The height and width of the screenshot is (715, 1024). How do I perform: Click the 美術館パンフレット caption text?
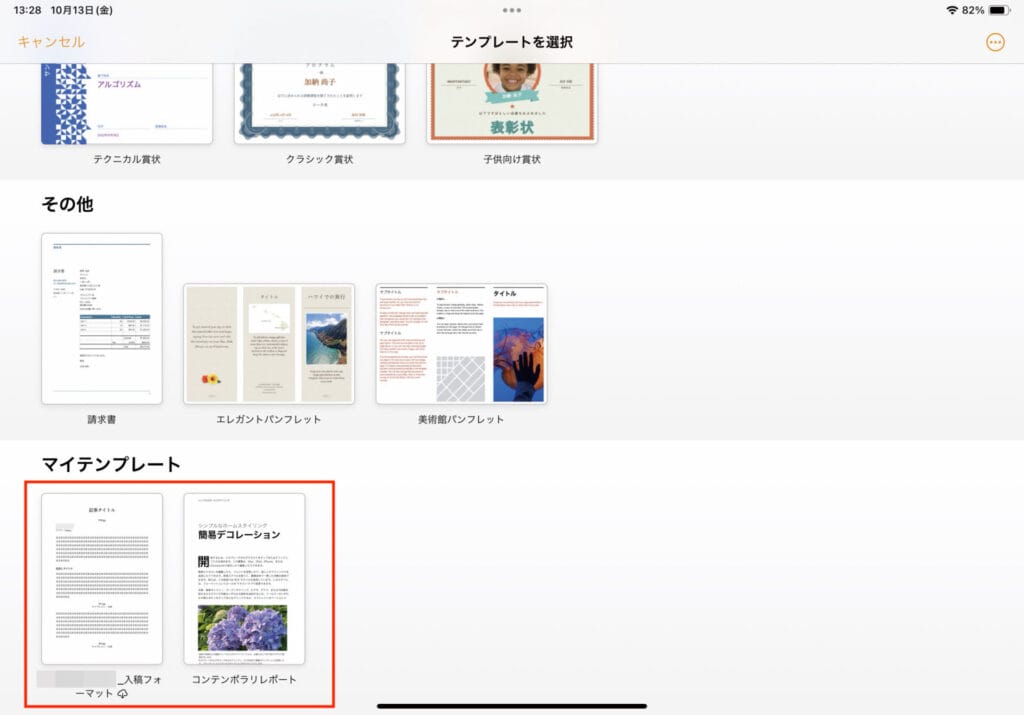click(461, 419)
